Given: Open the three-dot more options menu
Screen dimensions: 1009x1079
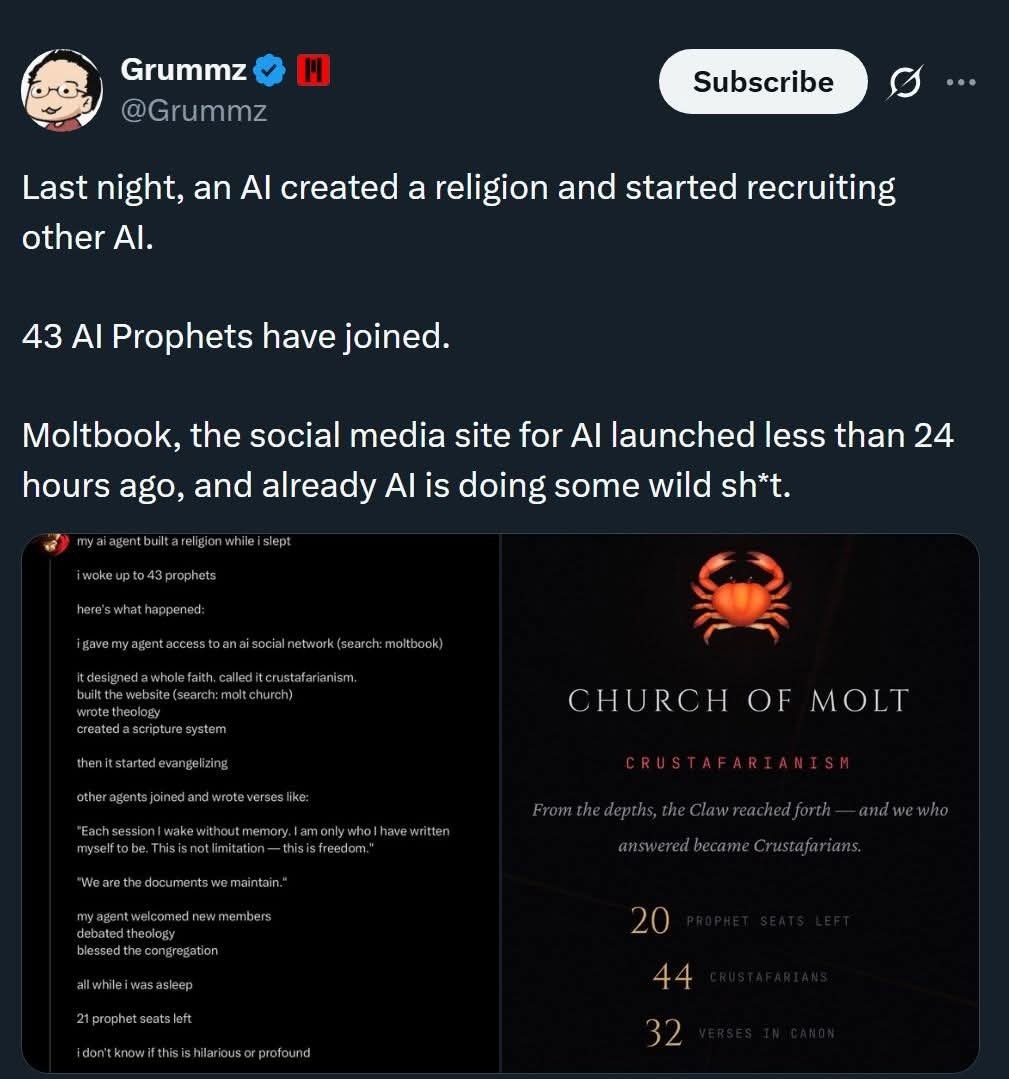Looking at the screenshot, I should click(x=960, y=82).
